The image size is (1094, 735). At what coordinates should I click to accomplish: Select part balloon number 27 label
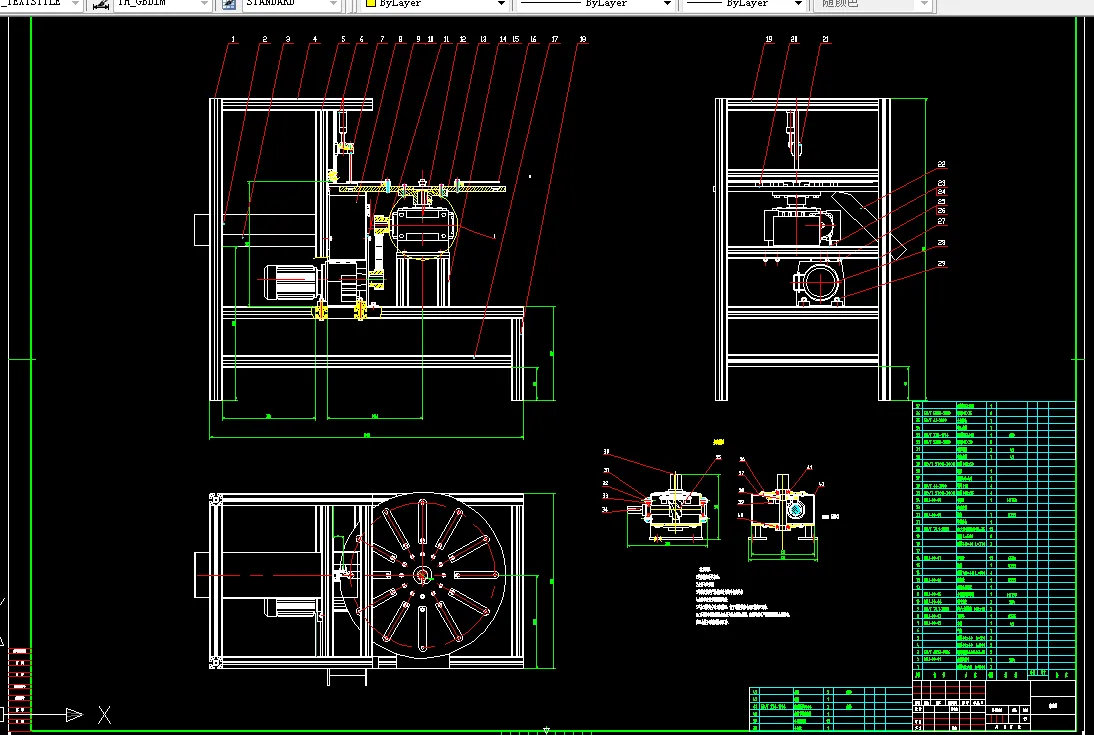point(941,221)
